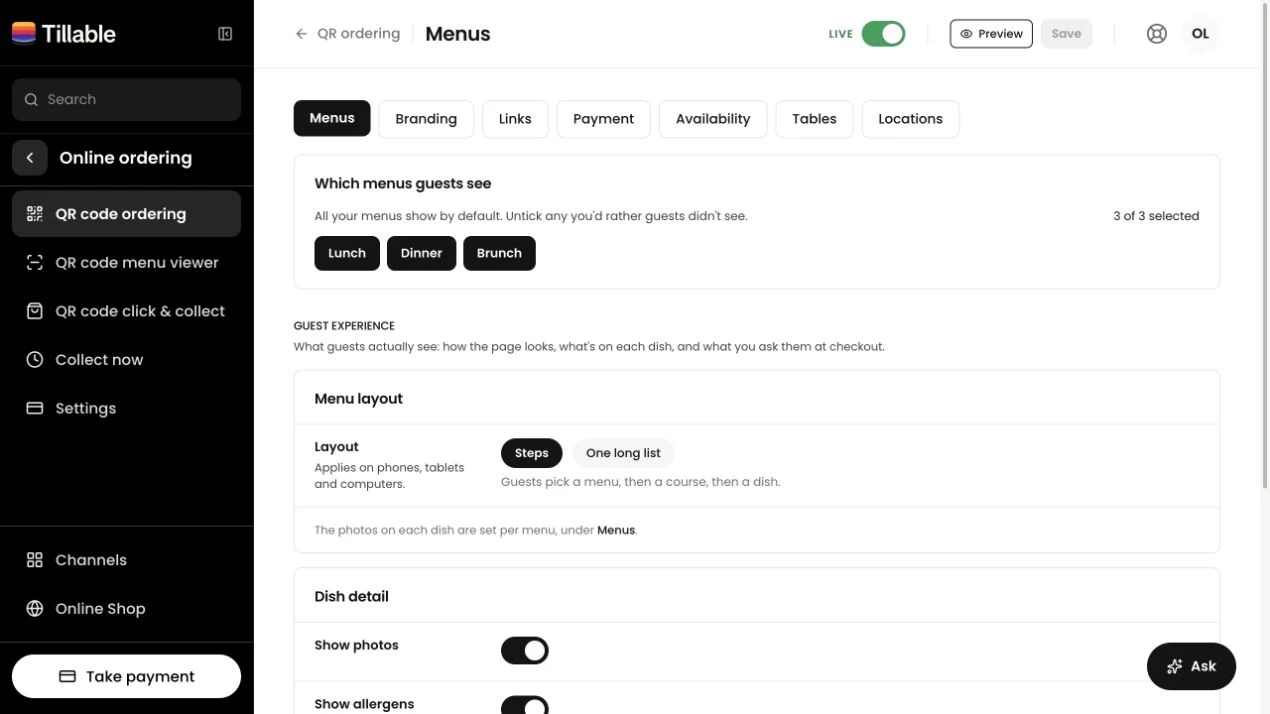Image resolution: width=1270 pixels, height=714 pixels.
Task: Click the eye icon in Preview
Action: click(x=966, y=34)
